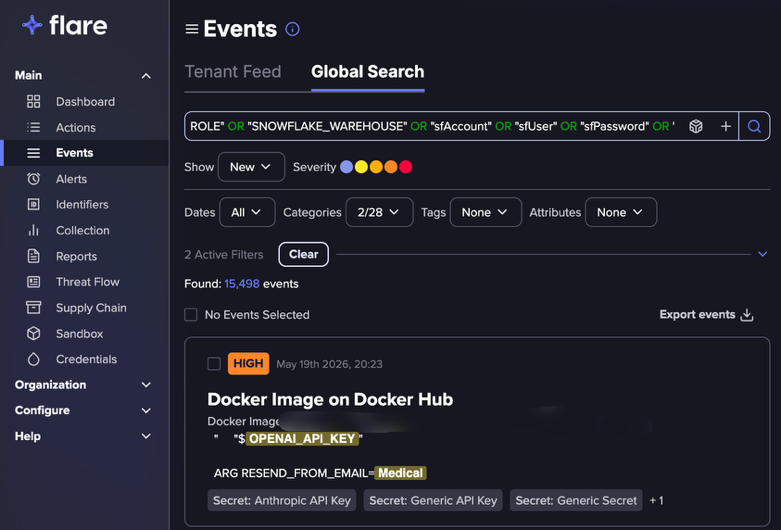Open Threat Flow from the sidebar
The width and height of the screenshot is (781, 530).
coord(88,282)
